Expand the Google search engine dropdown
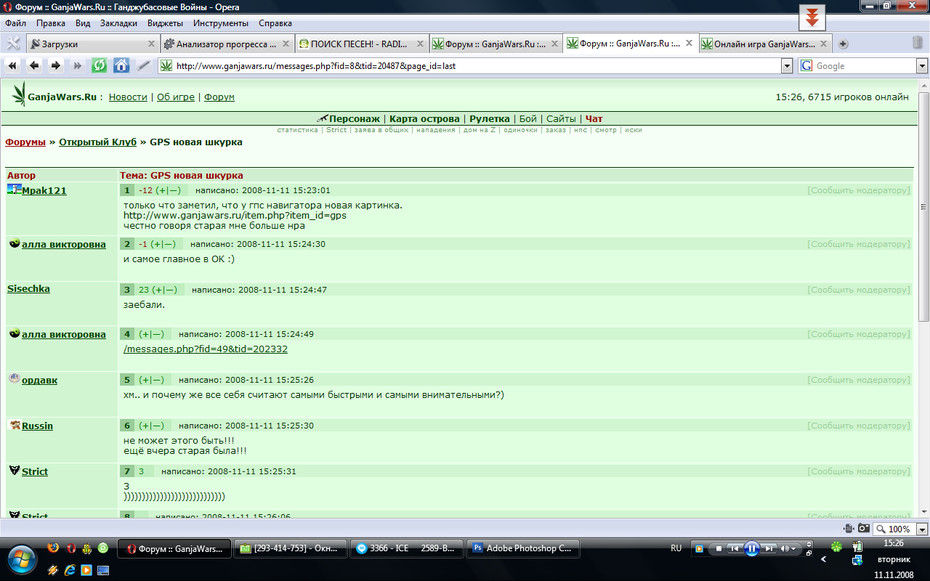Screen dimensions: 930x581 (922, 66)
